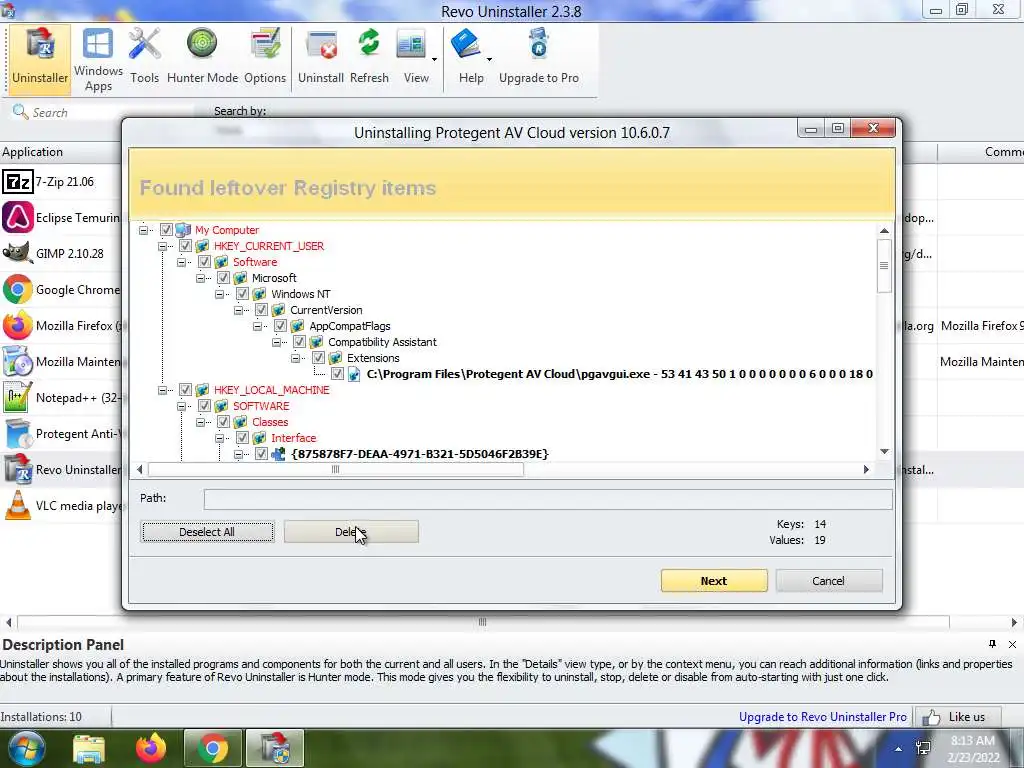
Task: Select the Protegent Anti-Virus application icon
Action: pyautogui.click(x=18, y=434)
